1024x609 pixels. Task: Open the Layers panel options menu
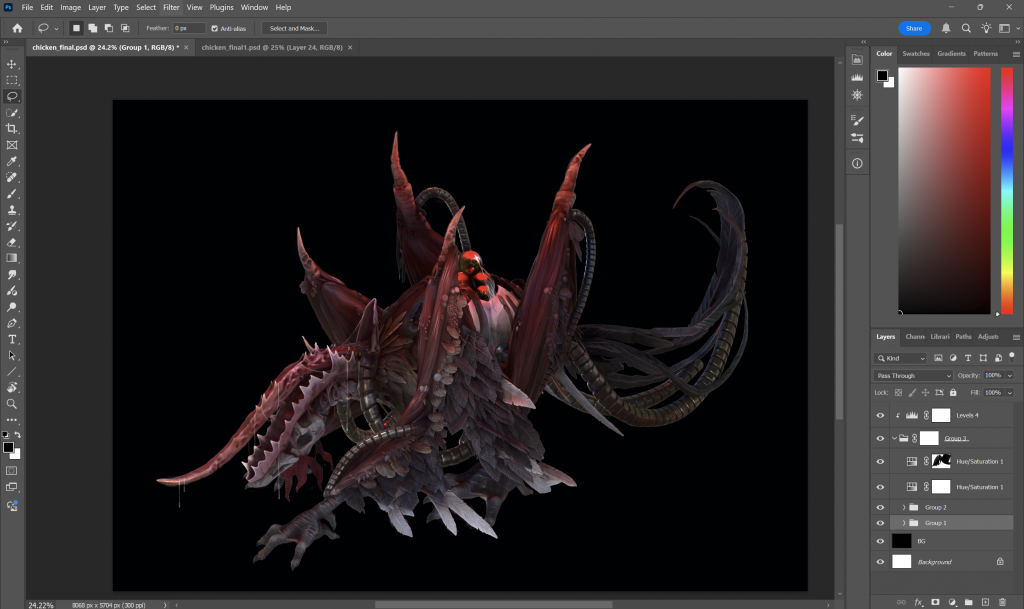pyautogui.click(x=1016, y=337)
